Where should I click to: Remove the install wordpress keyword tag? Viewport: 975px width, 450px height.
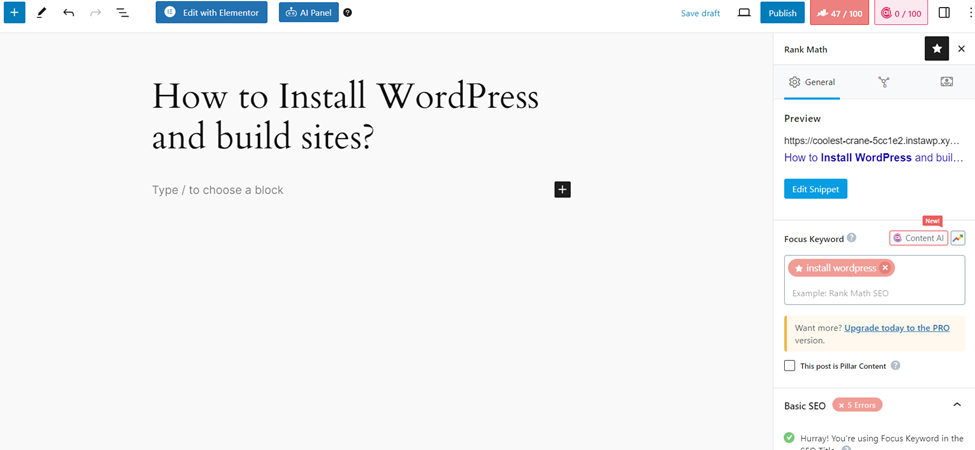(x=885, y=268)
